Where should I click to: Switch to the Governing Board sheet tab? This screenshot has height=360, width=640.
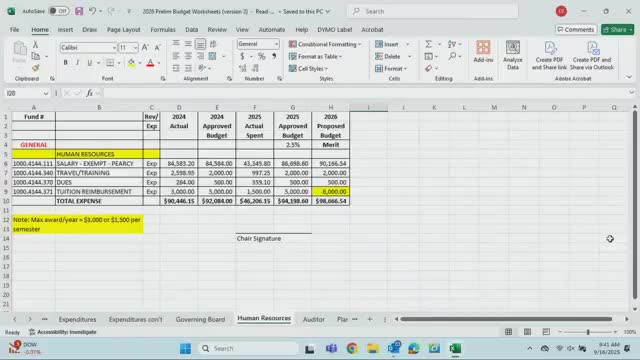[x=200, y=319]
